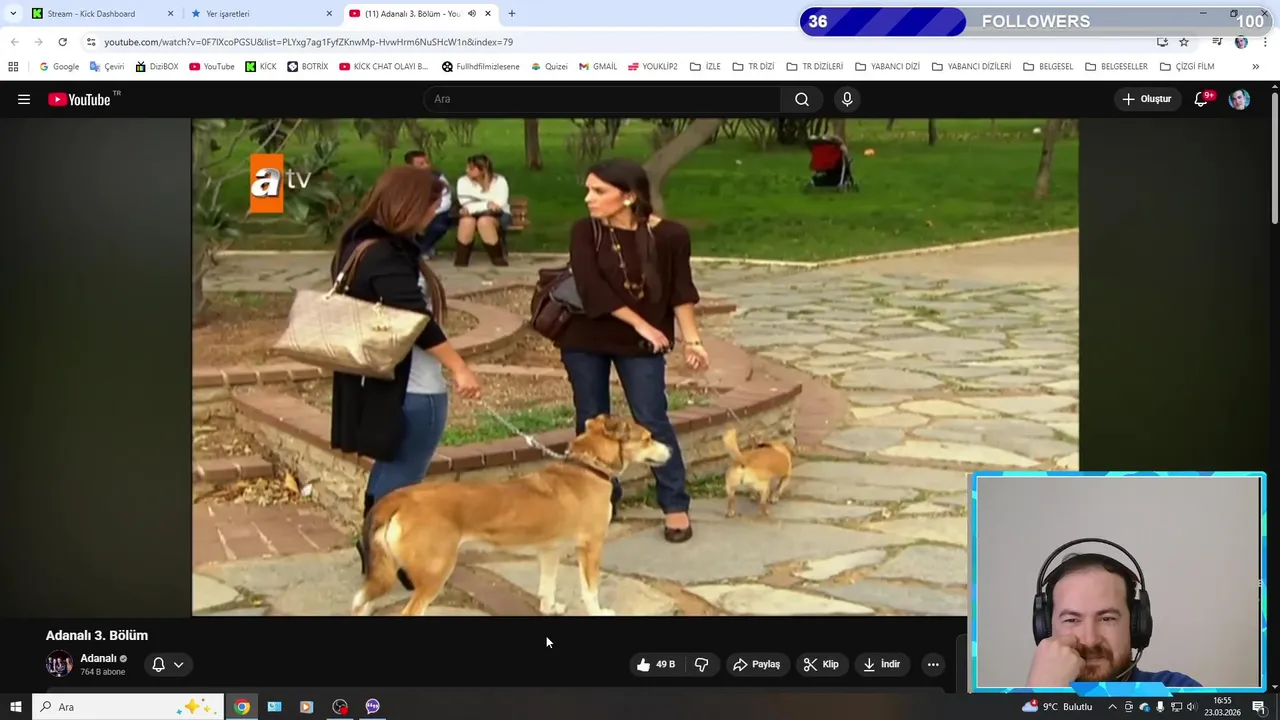Show hidden system tray icons
The height and width of the screenshot is (720, 1280).
[1112, 707]
